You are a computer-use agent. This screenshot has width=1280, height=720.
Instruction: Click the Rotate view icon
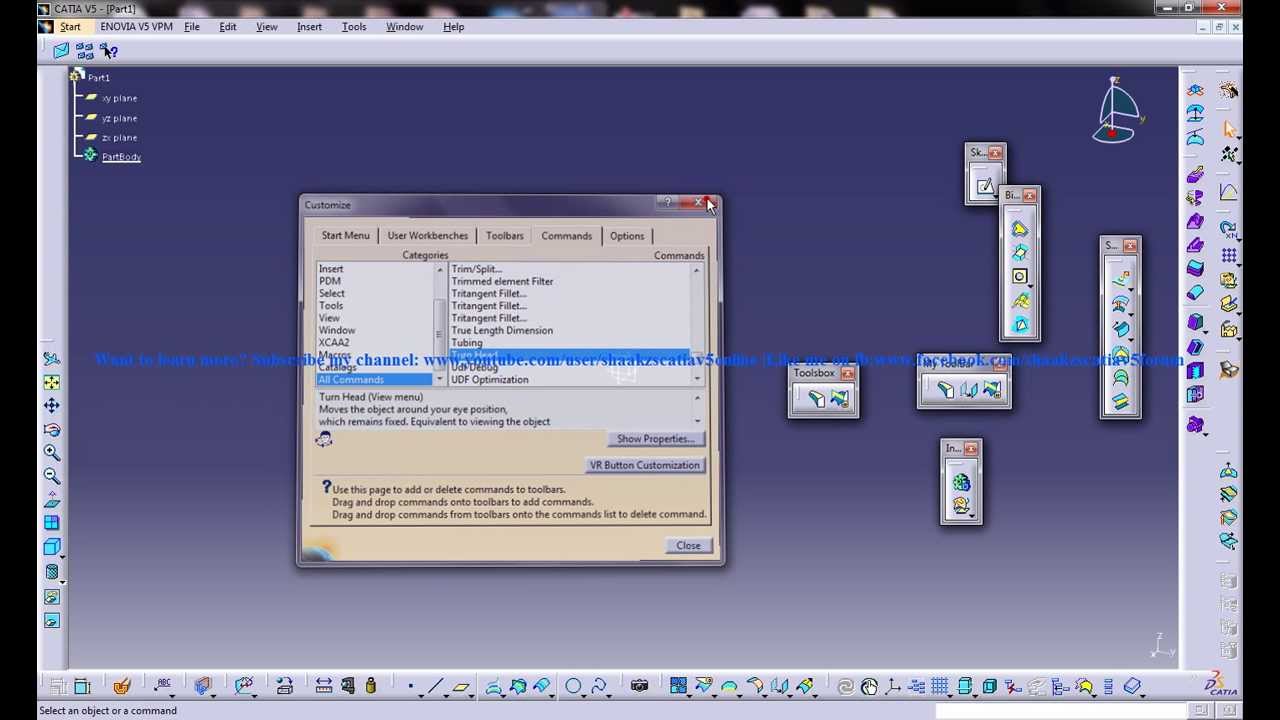point(51,430)
